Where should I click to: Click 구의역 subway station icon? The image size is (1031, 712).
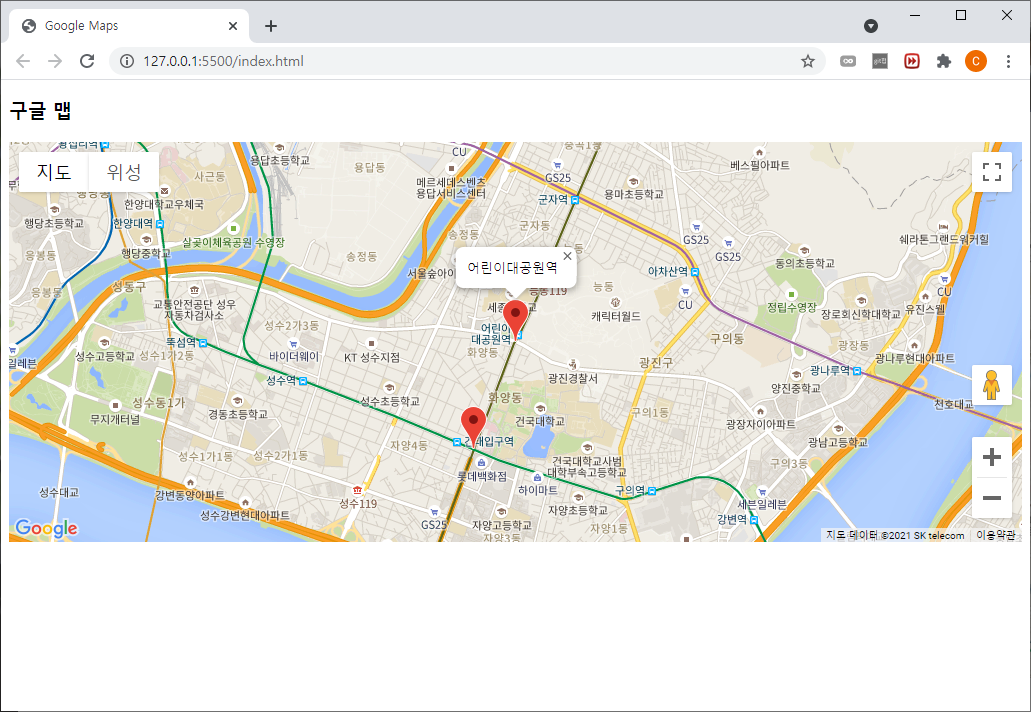(652, 491)
